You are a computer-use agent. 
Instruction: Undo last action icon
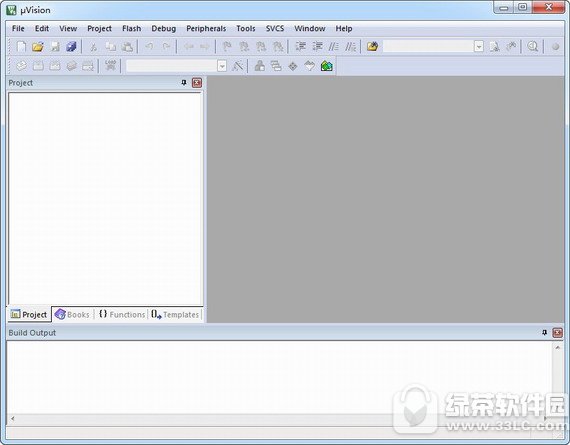(149, 47)
